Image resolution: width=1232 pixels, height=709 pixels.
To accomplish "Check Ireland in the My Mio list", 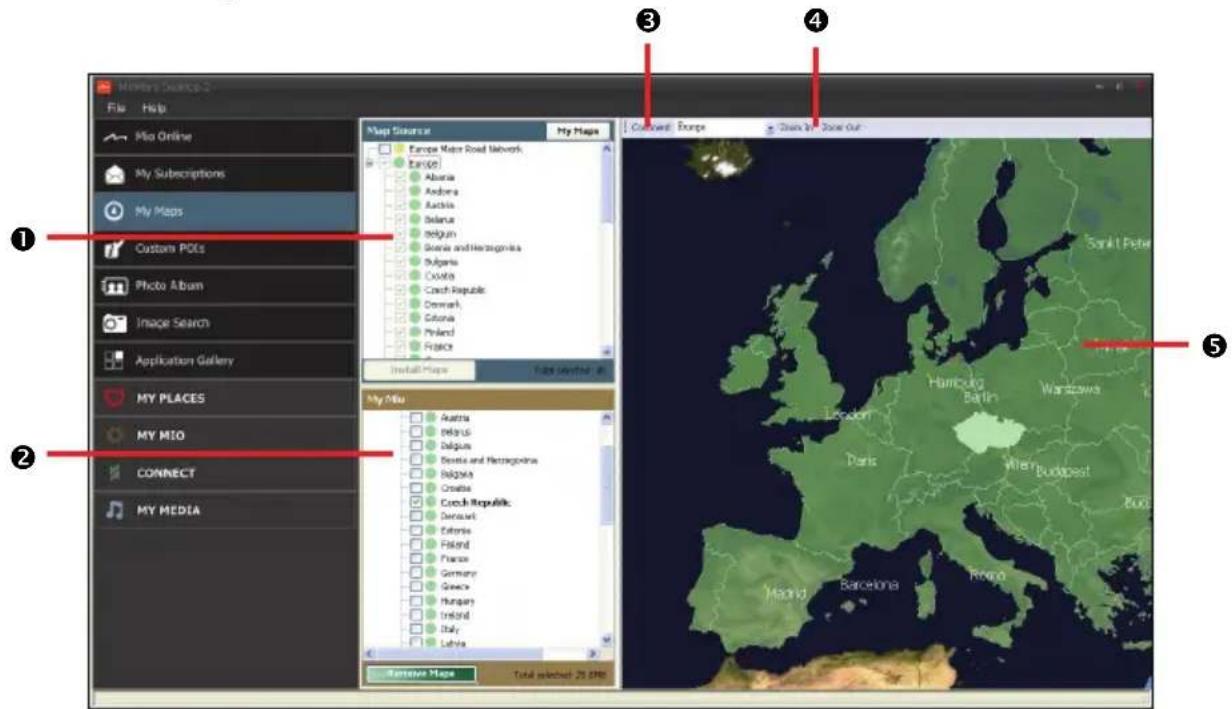I will pyautogui.click(x=417, y=615).
